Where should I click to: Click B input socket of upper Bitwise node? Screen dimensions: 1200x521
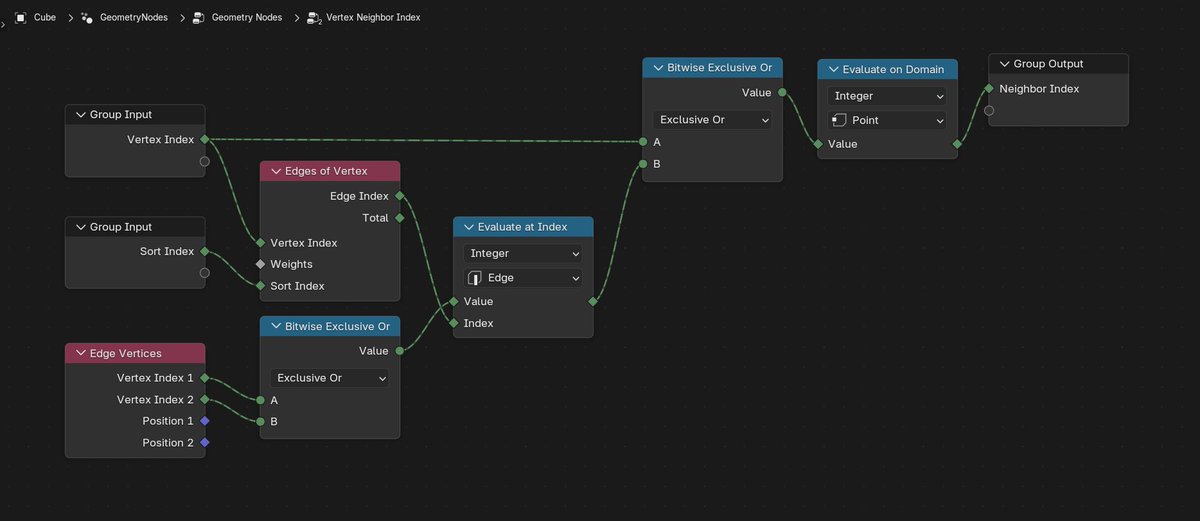pyautogui.click(x=643, y=163)
